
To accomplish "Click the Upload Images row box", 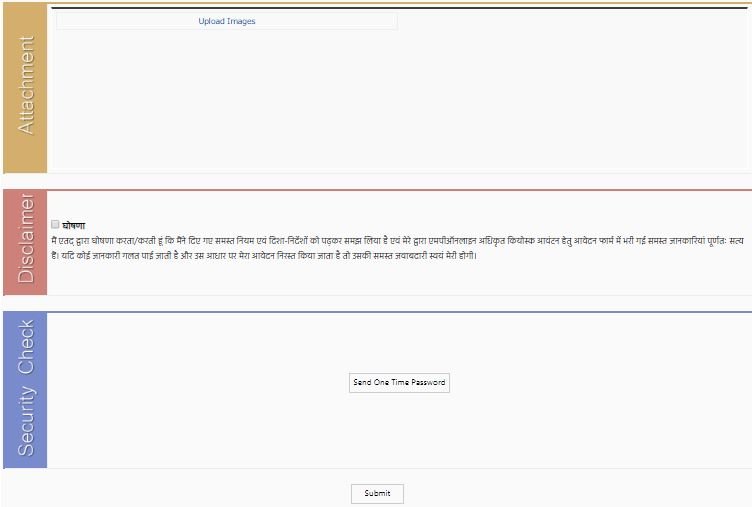I will click(227, 21).
